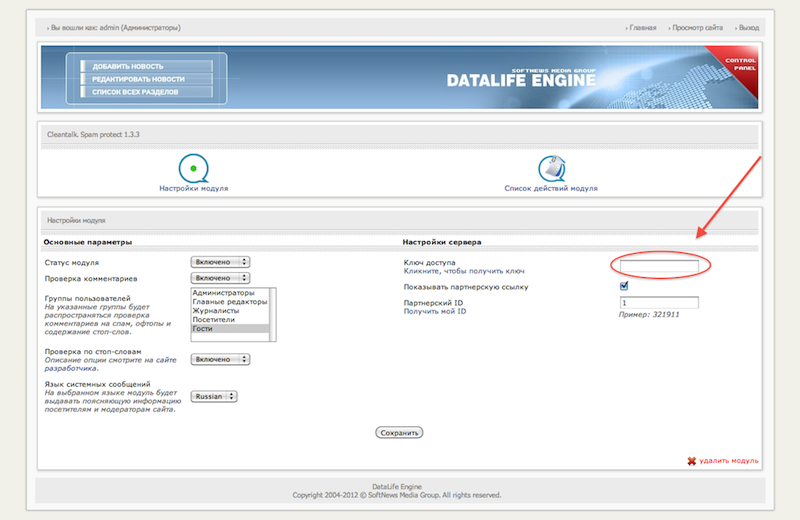
Task: Open the comment checking dropdown
Action: [219, 277]
